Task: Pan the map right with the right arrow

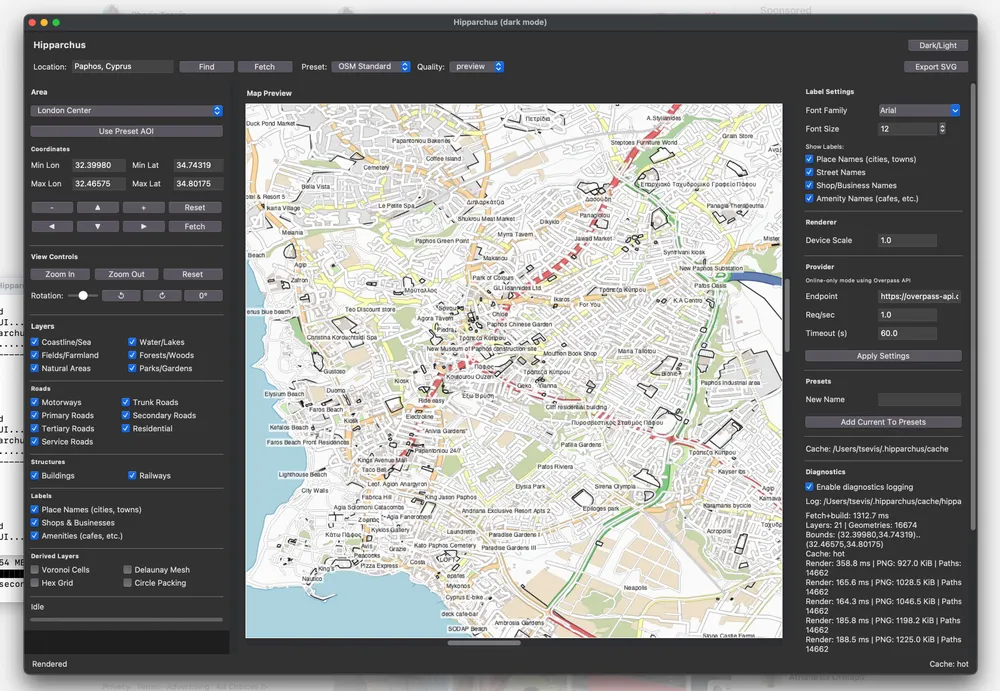Action: click(144, 227)
